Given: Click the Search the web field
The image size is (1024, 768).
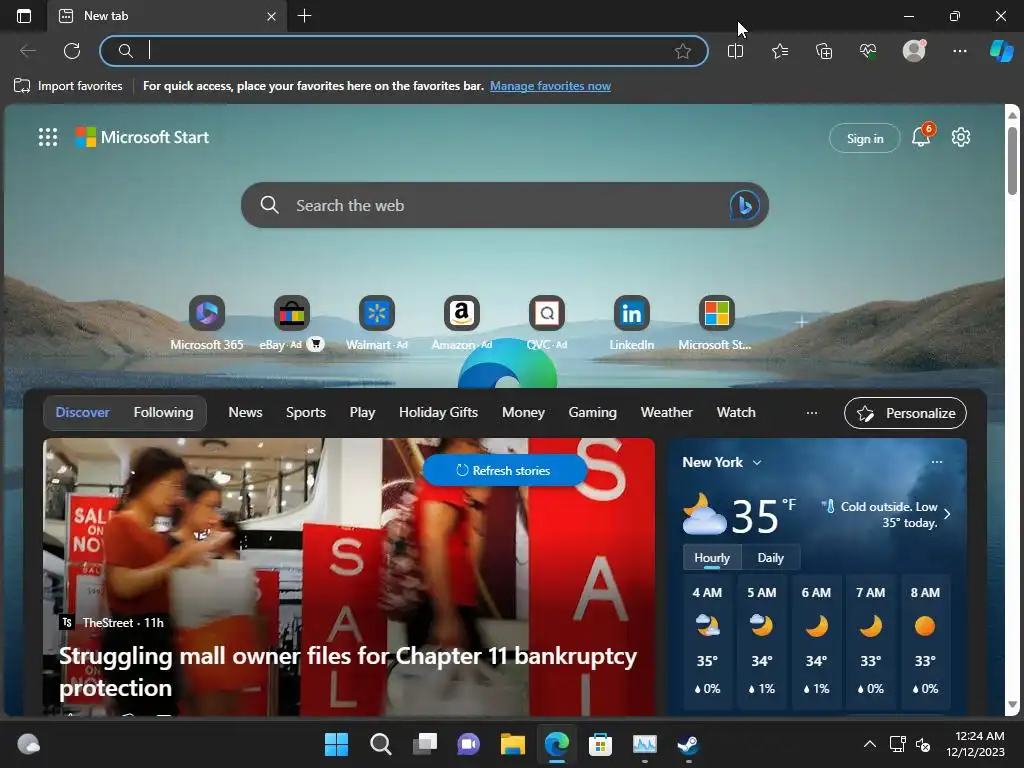Looking at the screenshot, I should coord(505,205).
